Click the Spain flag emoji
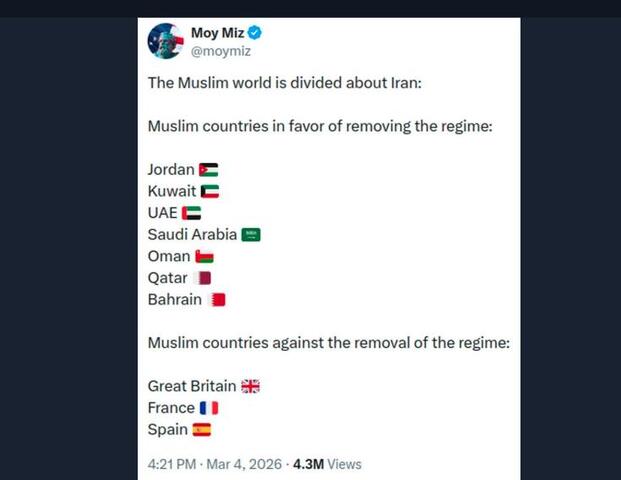The image size is (621, 480). pyautogui.click(x=202, y=430)
